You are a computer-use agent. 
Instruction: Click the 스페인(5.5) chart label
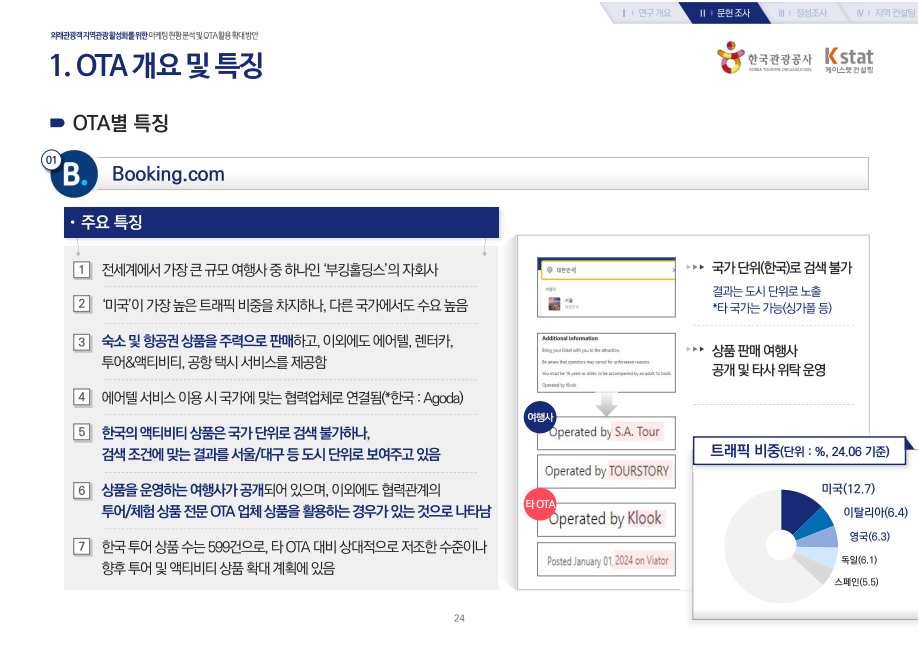point(856,582)
